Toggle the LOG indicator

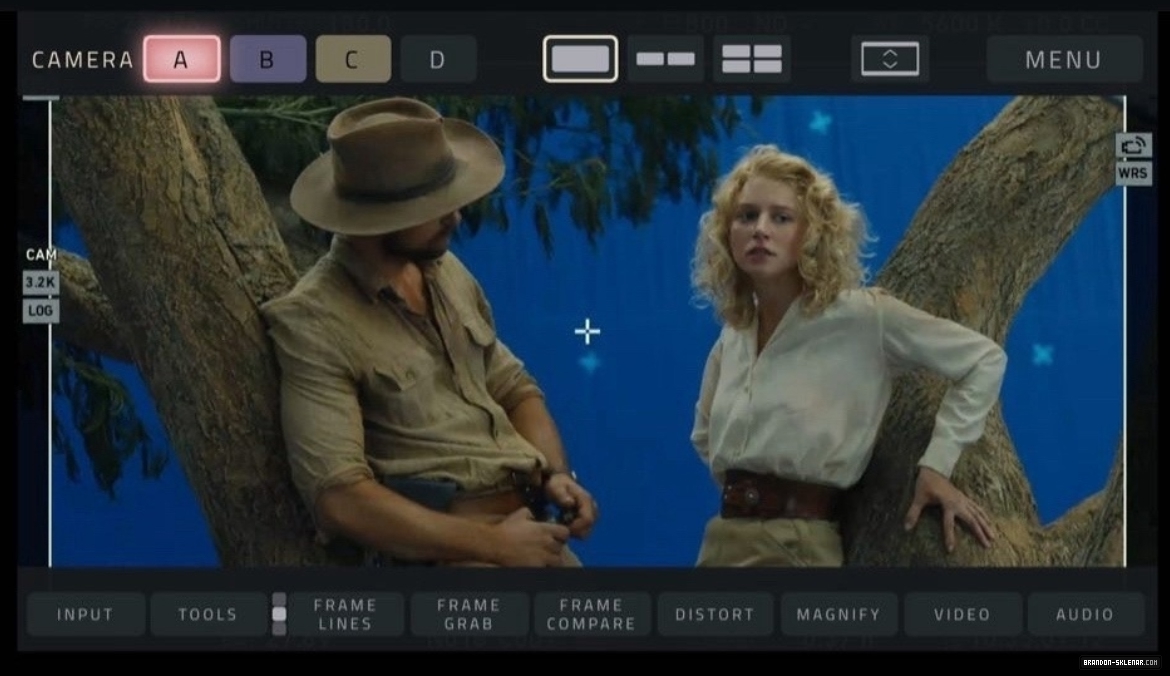tap(40, 310)
